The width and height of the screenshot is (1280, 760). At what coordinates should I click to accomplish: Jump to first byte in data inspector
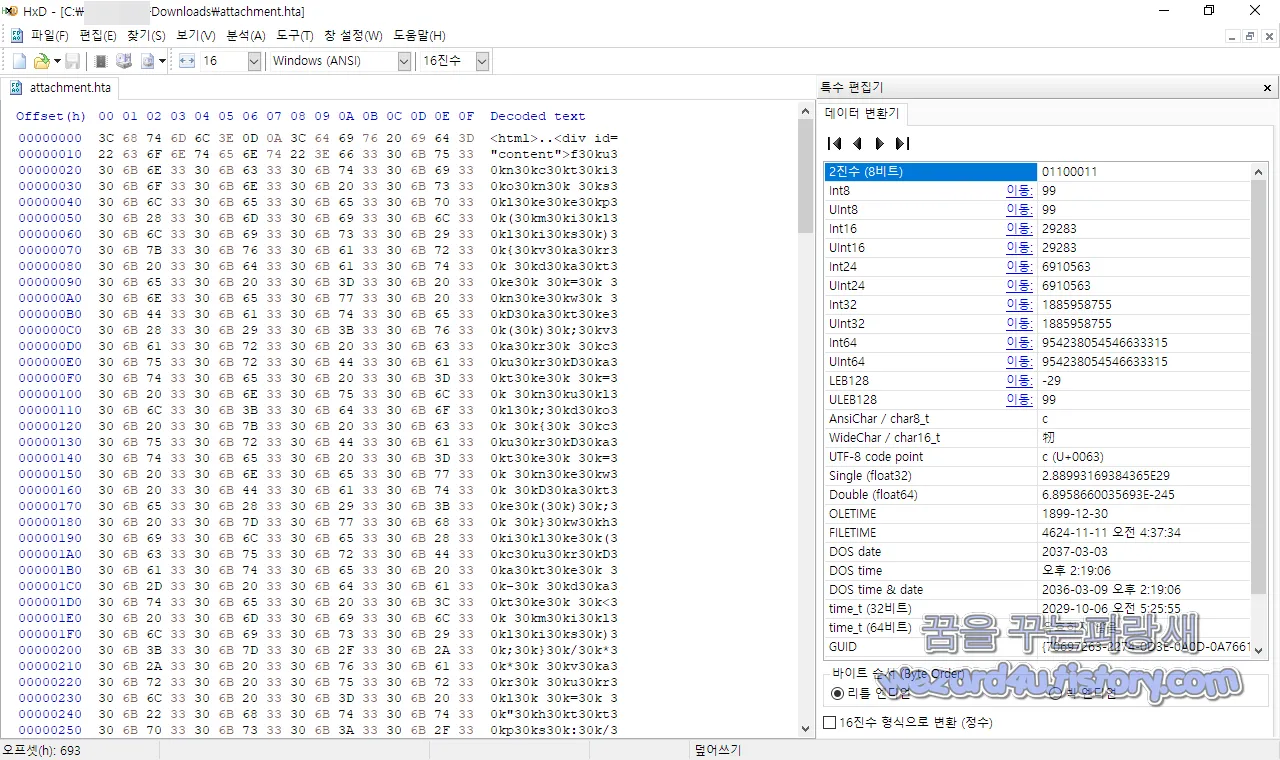point(835,143)
